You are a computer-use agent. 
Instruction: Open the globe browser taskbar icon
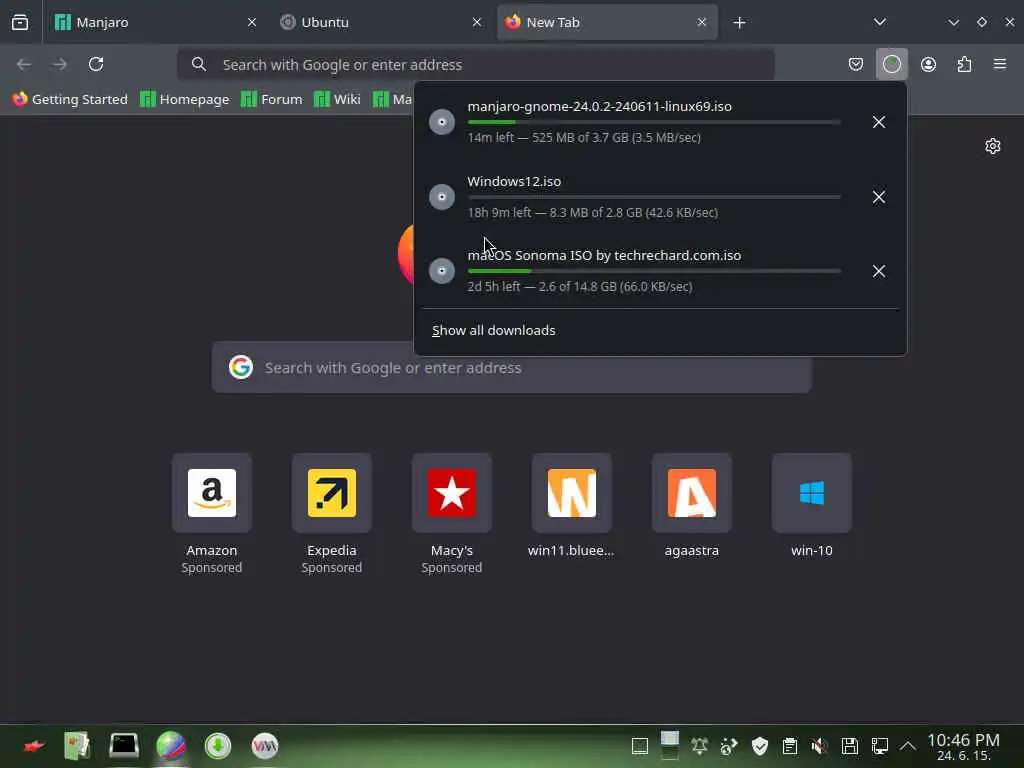(171, 746)
